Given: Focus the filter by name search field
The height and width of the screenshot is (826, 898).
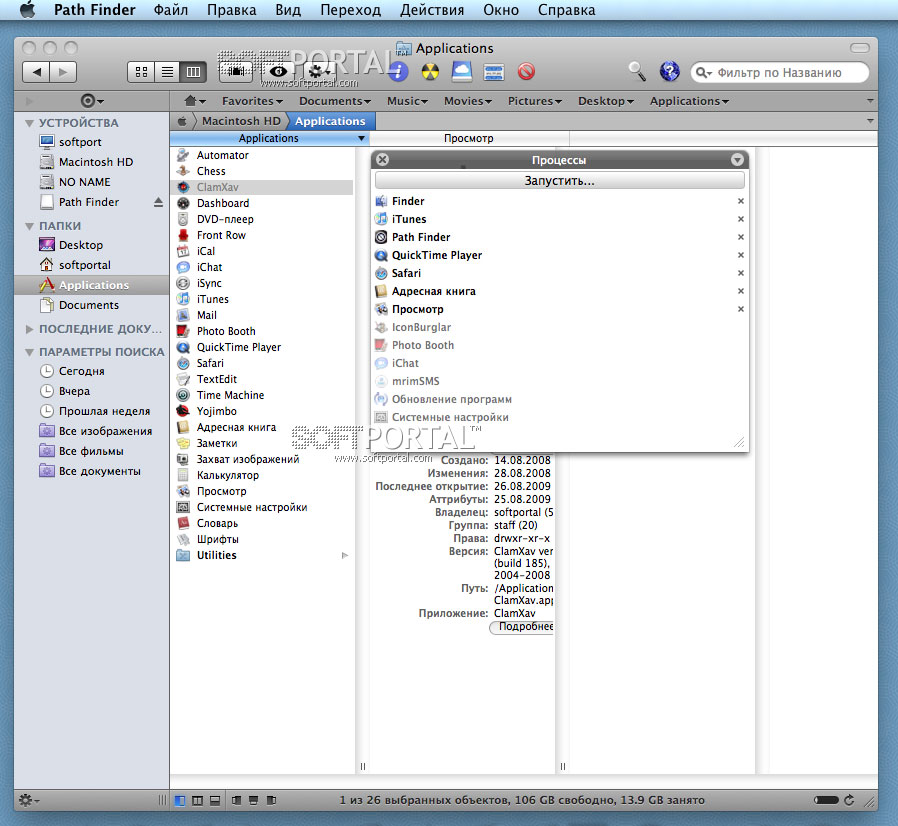Looking at the screenshot, I should 779,73.
